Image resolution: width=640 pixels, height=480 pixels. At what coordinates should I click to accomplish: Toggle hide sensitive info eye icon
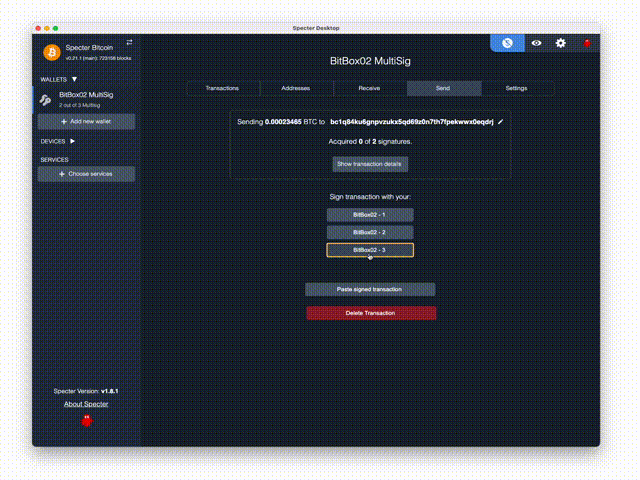[536, 43]
